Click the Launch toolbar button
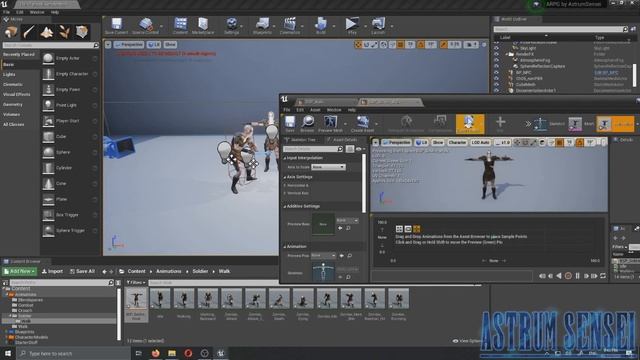This screenshot has height=360, width=640. click(378, 26)
